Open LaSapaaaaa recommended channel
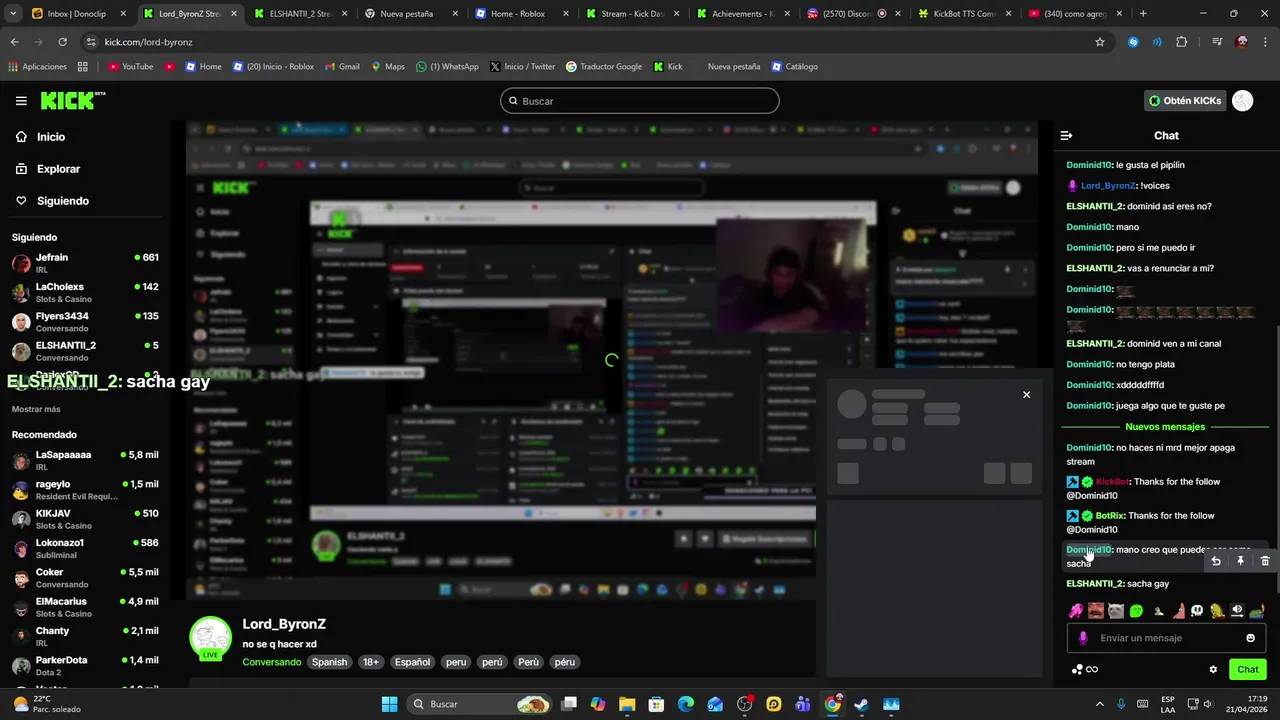This screenshot has width=1280, height=720. [x=85, y=460]
